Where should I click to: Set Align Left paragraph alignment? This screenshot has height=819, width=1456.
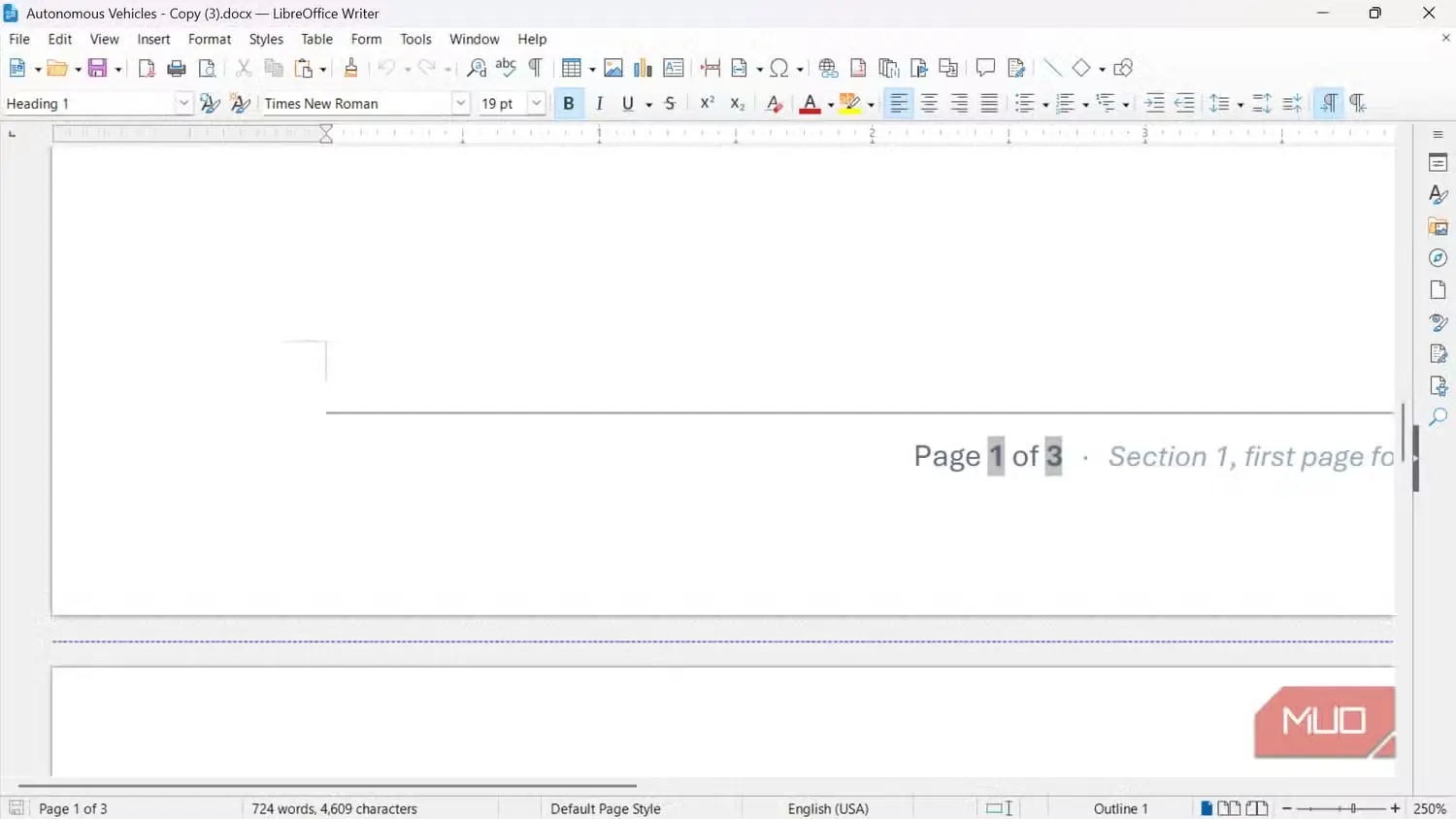point(899,104)
